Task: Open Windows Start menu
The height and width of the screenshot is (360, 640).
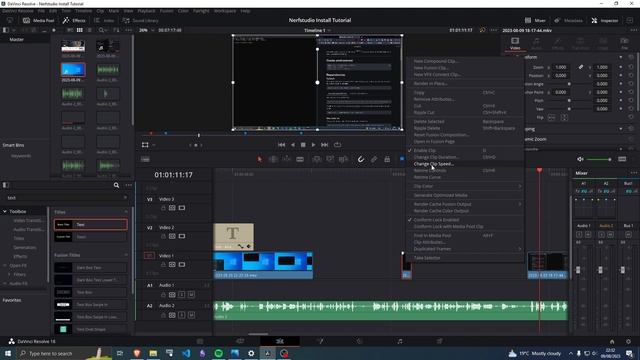Action: pyautogui.click(x=8, y=353)
